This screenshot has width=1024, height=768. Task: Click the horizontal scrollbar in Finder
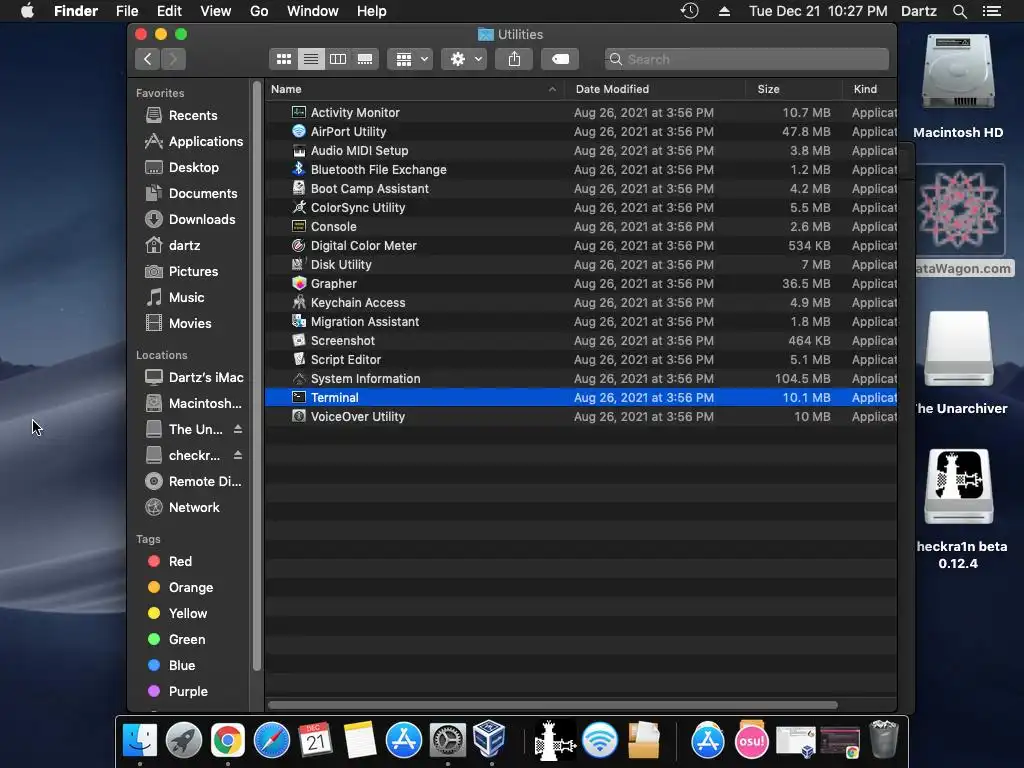point(552,705)
